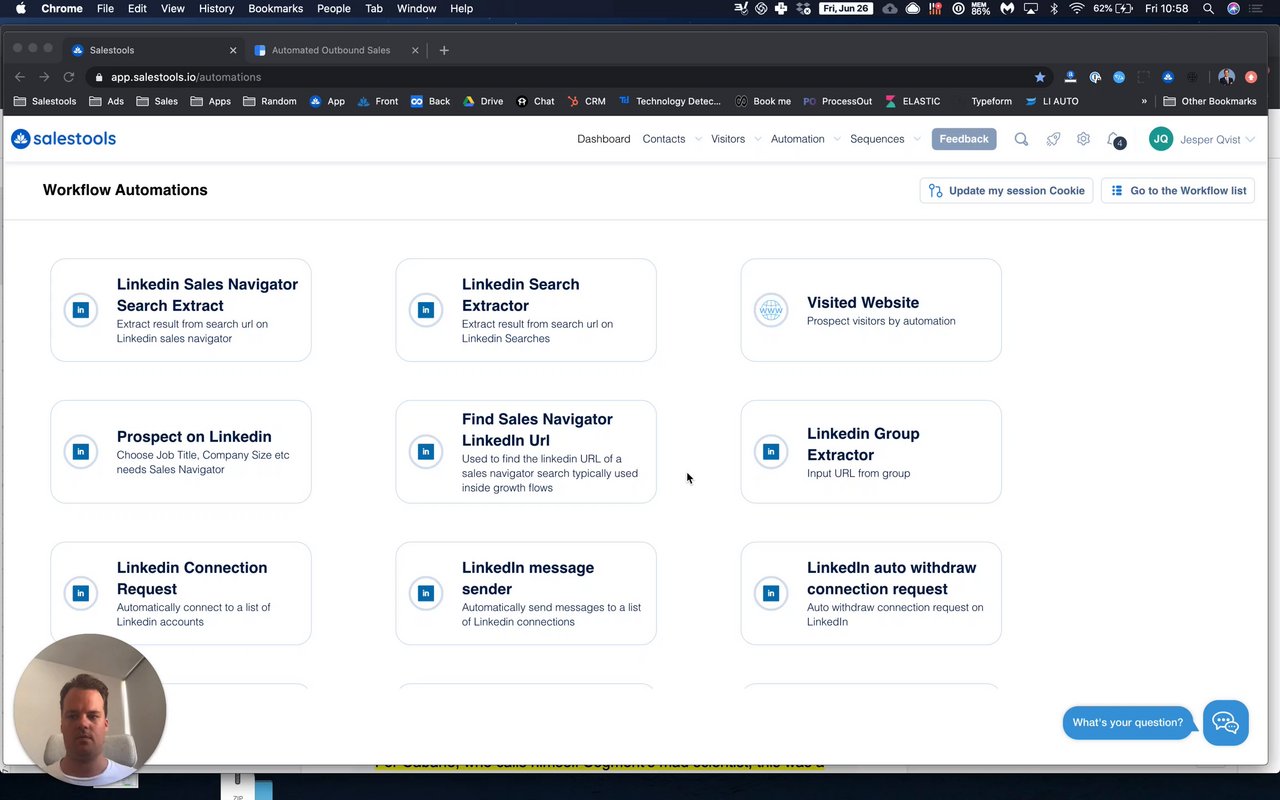This screenshot has width=1280, height=800.
Task: Click the Salestools logo
Action: click(63, 139)
